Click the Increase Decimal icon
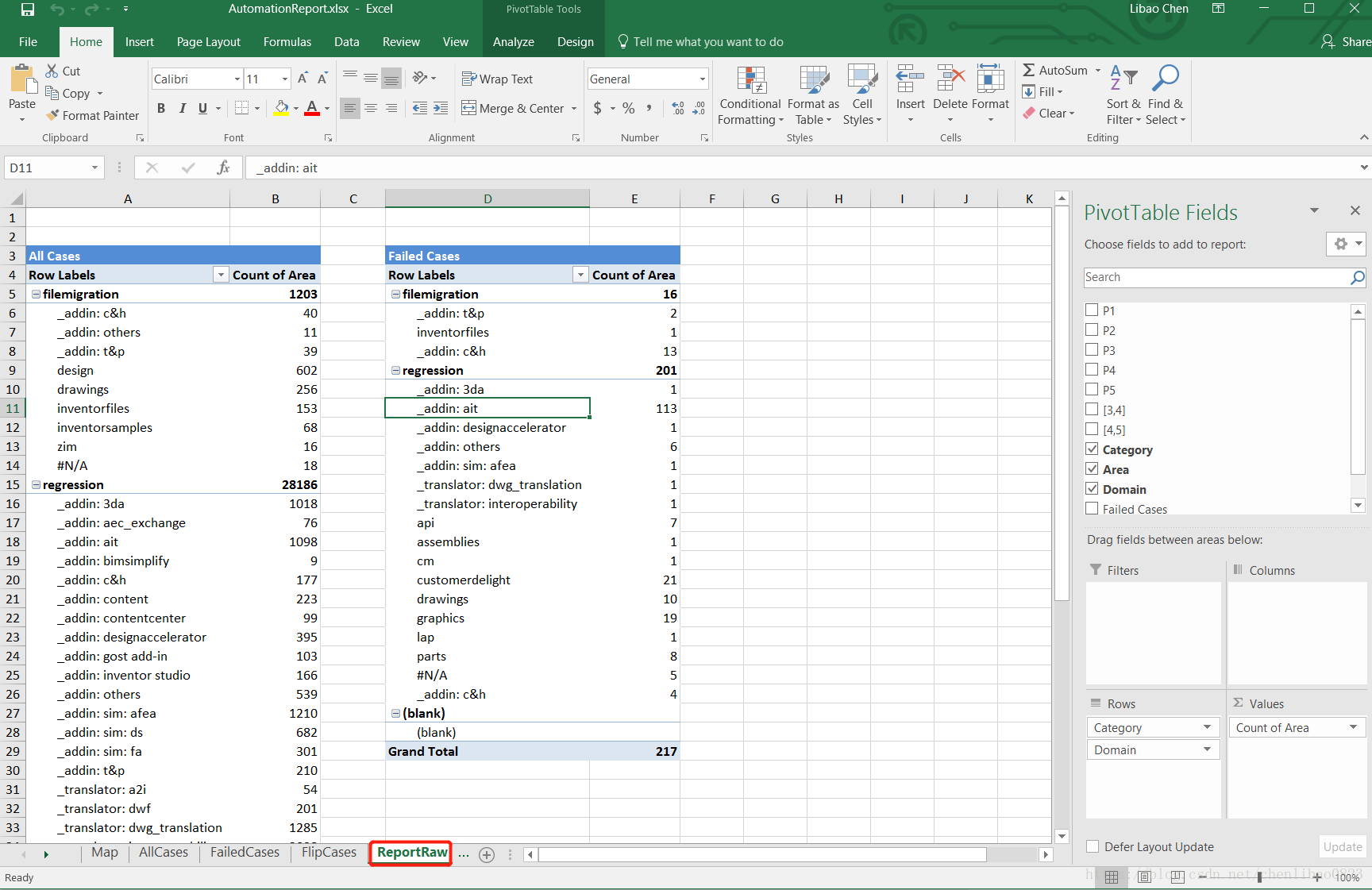The image size is (1372, 890). tap(676, 109)
